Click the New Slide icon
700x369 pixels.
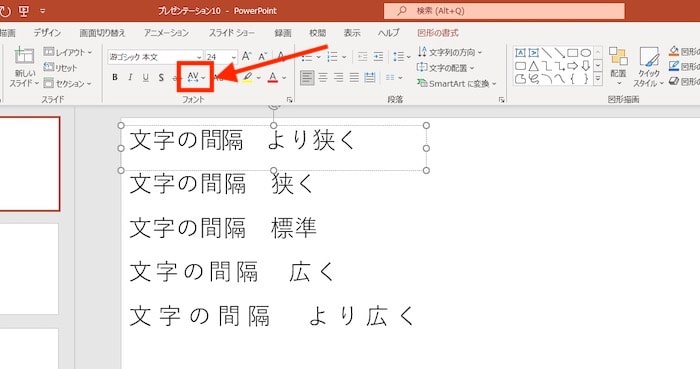click(x=24, y=56)
